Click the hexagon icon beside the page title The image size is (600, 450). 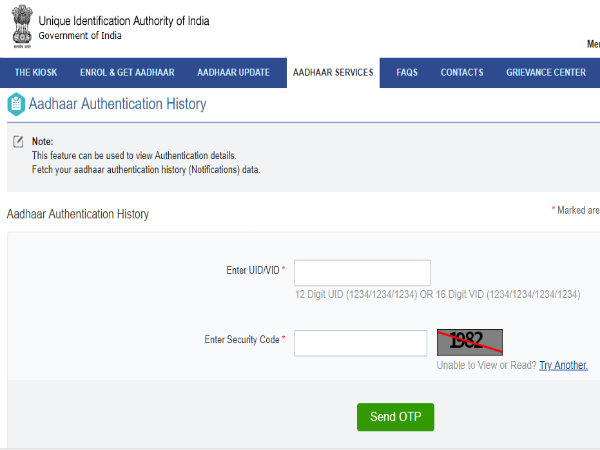(x=16, y=104)
